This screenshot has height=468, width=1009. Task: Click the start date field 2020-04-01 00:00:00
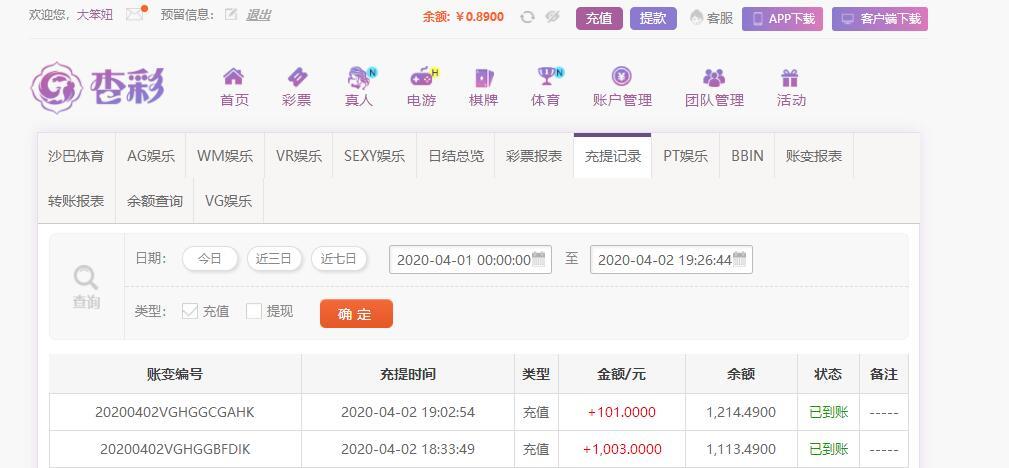(470, 259)
